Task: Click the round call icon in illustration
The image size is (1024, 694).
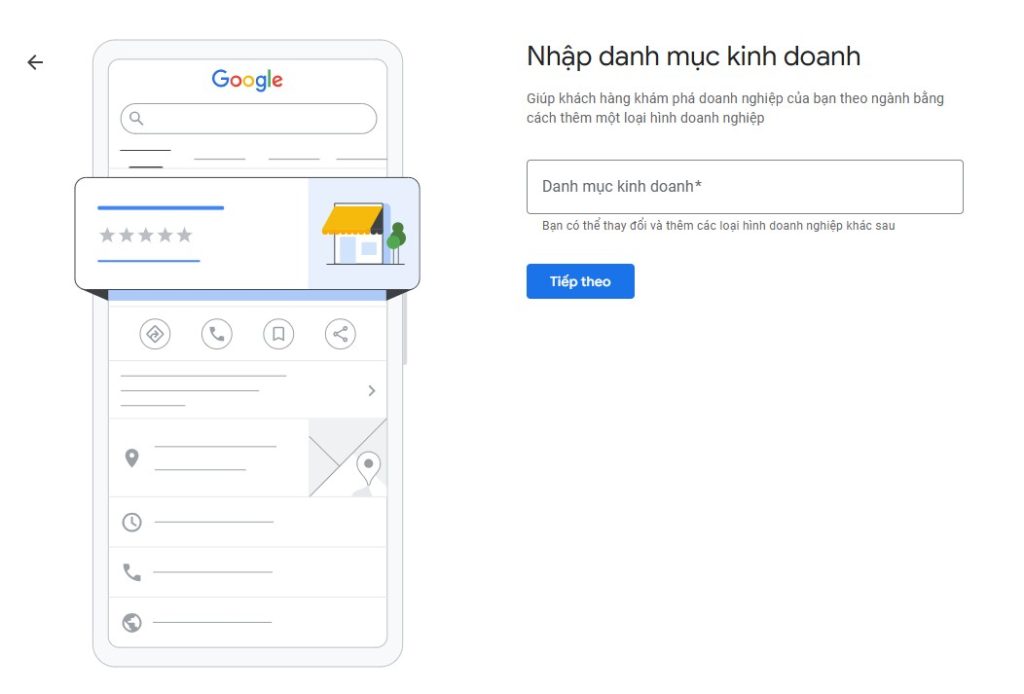Action: click(217, 334)
